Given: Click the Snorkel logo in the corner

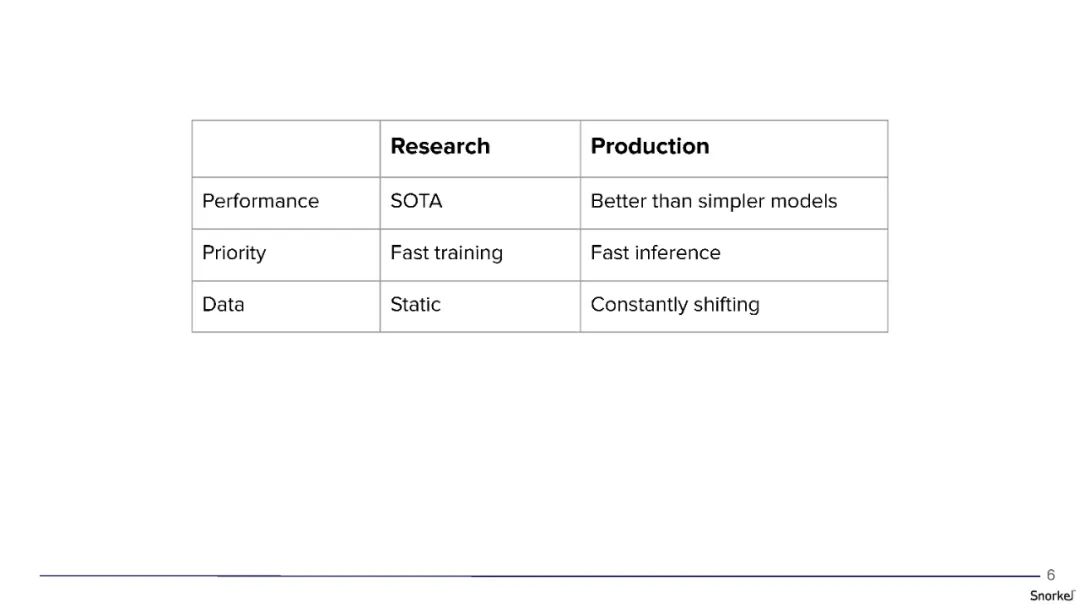Looking at the screenshot, I should coord(1051,595).
